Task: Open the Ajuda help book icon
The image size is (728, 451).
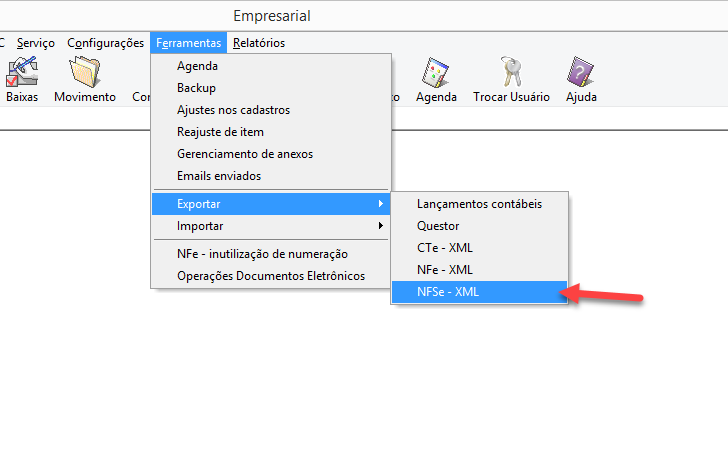Action: point(581,75)
